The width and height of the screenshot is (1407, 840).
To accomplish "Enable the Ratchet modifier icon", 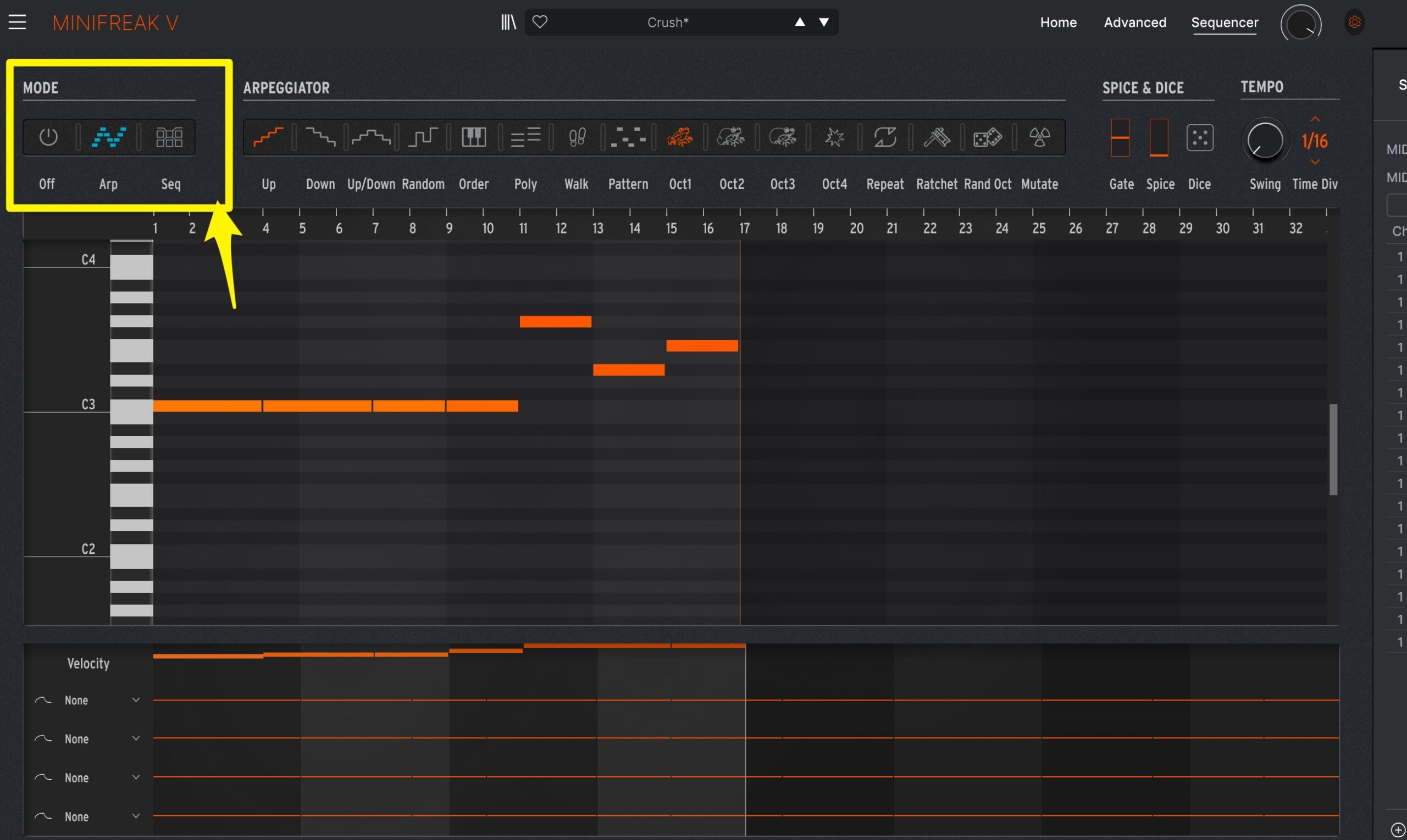I will point(937,137).
